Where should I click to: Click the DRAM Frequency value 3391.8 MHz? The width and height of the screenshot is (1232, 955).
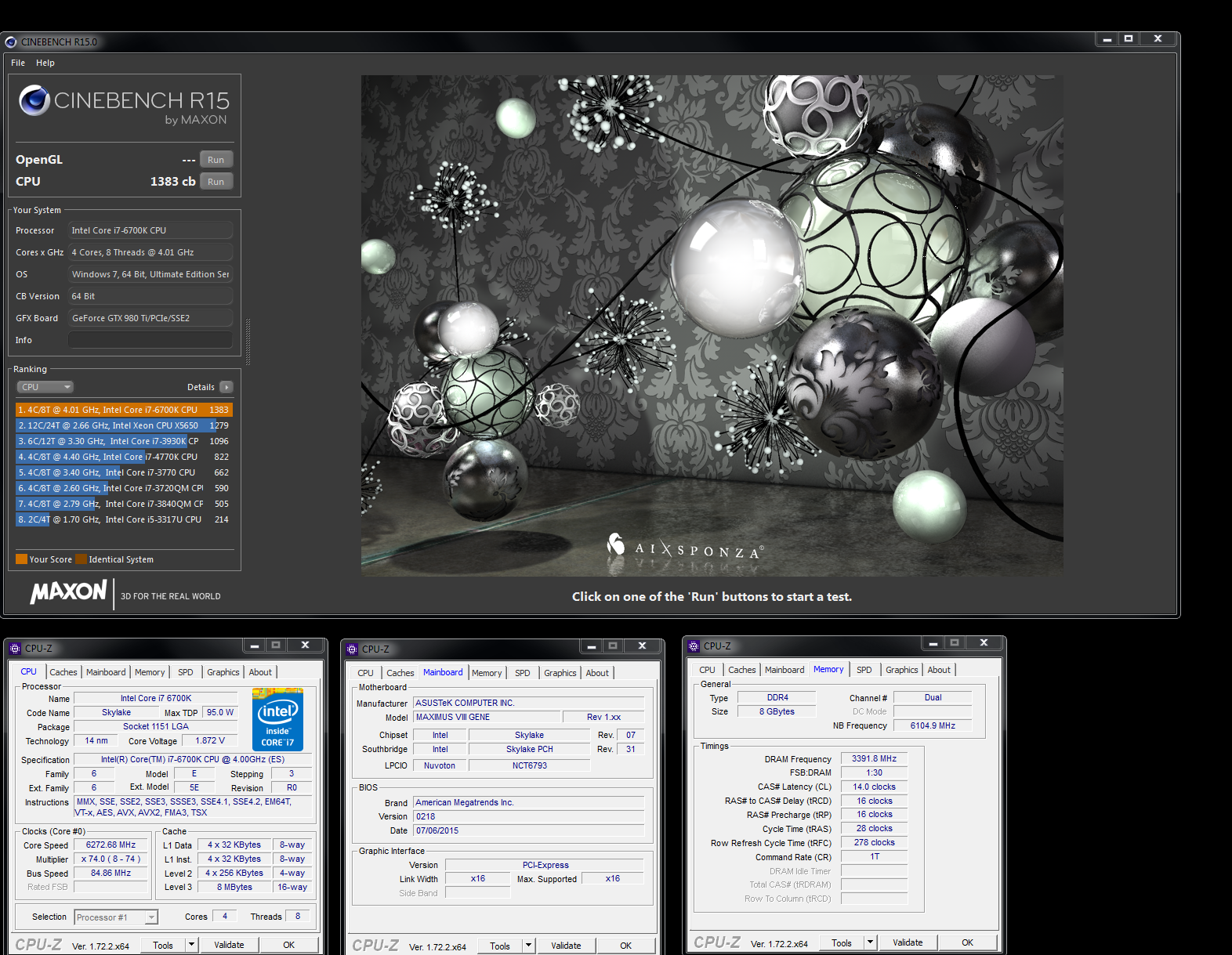pos(875,758)
